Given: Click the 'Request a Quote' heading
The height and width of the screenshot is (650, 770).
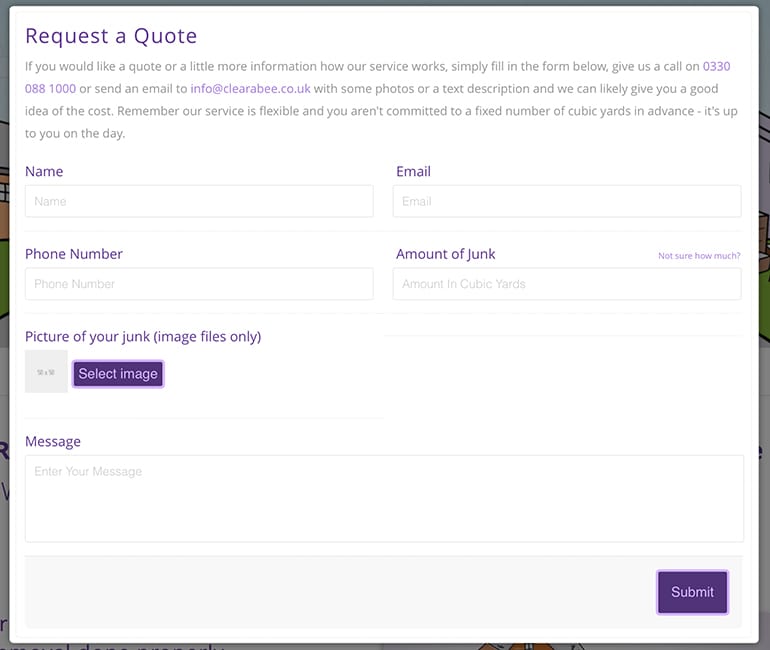Looking at the screenshot, I should click(x=111, y=36).
